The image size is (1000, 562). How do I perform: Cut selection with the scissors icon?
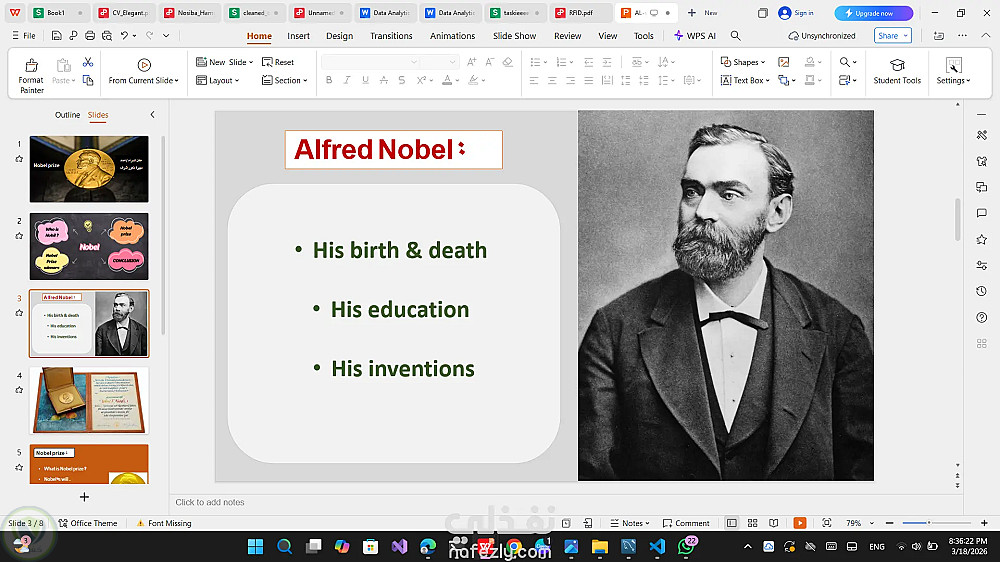click(x=88, y=62)
